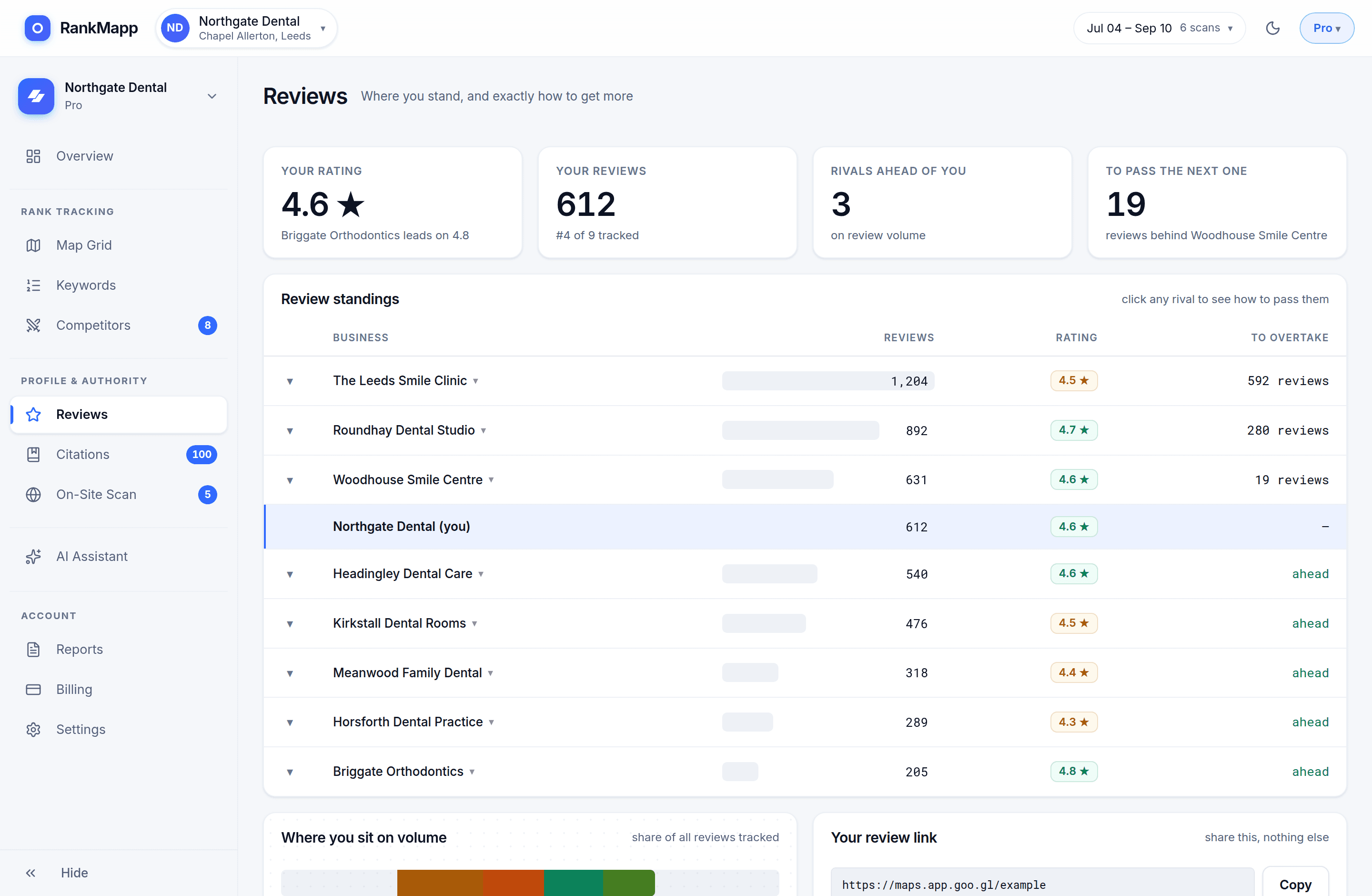Open the Pro plan dropdown
The height and width of the screenshot is (896, 1372).
click(x=1326, y=28)
